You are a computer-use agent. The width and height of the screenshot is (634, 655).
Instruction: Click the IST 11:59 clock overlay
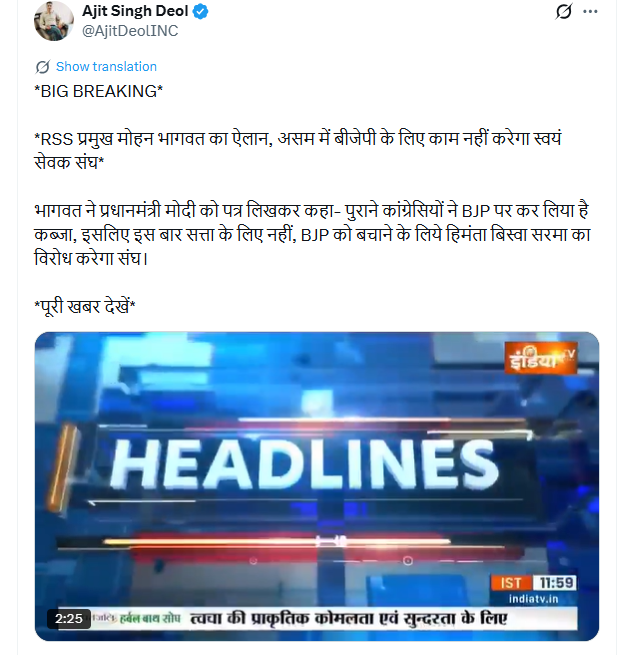click(533, 583)
